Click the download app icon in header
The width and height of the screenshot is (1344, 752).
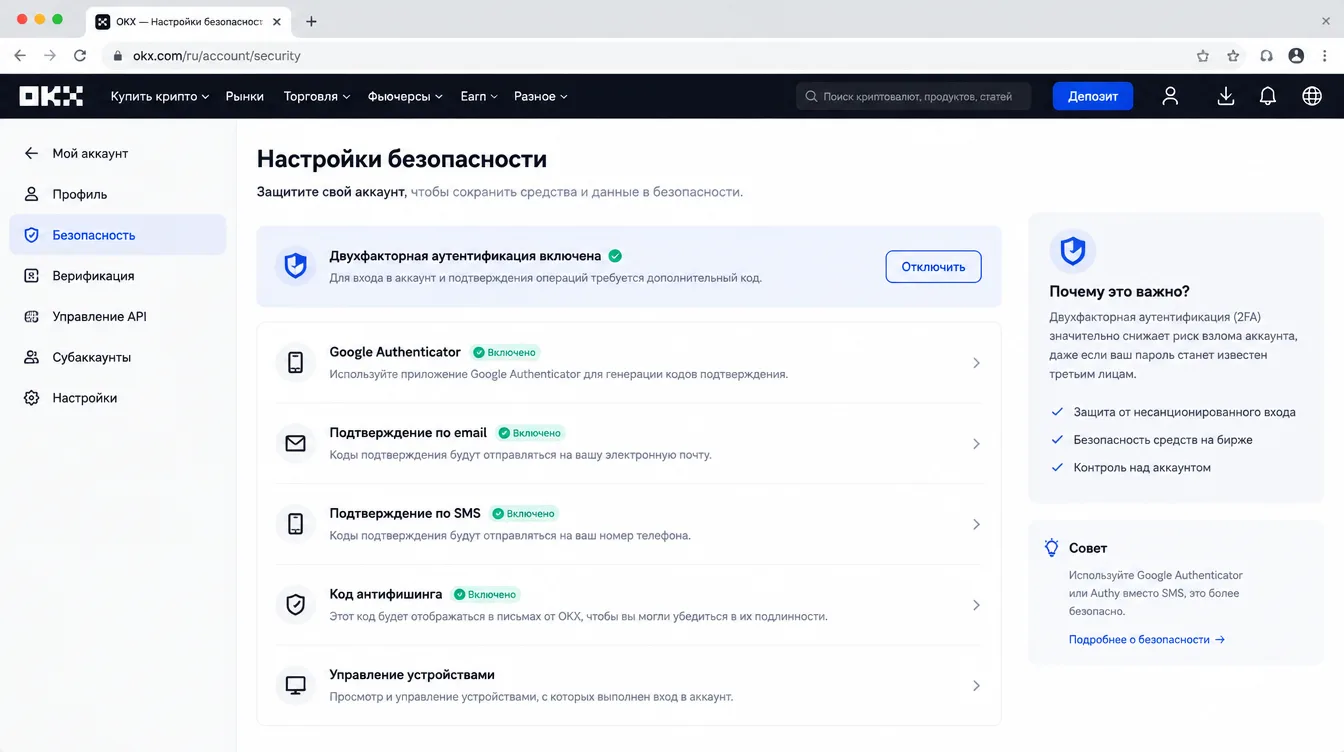1226,96
